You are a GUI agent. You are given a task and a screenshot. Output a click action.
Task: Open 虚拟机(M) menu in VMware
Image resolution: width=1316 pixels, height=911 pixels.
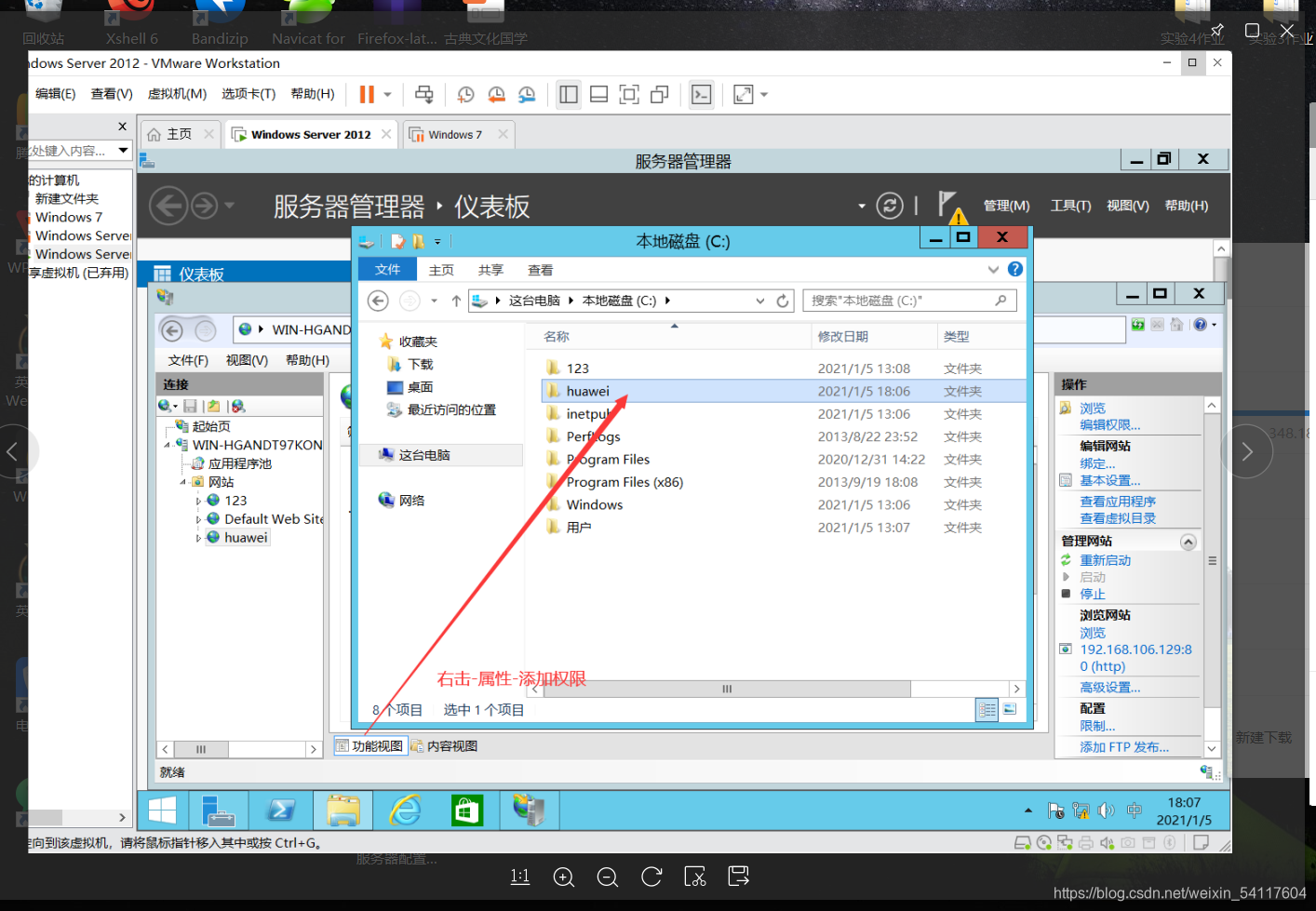click(177, 94)
